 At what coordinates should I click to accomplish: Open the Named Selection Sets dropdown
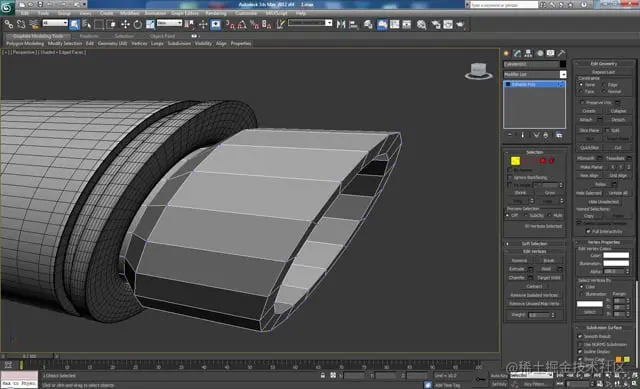310,23
